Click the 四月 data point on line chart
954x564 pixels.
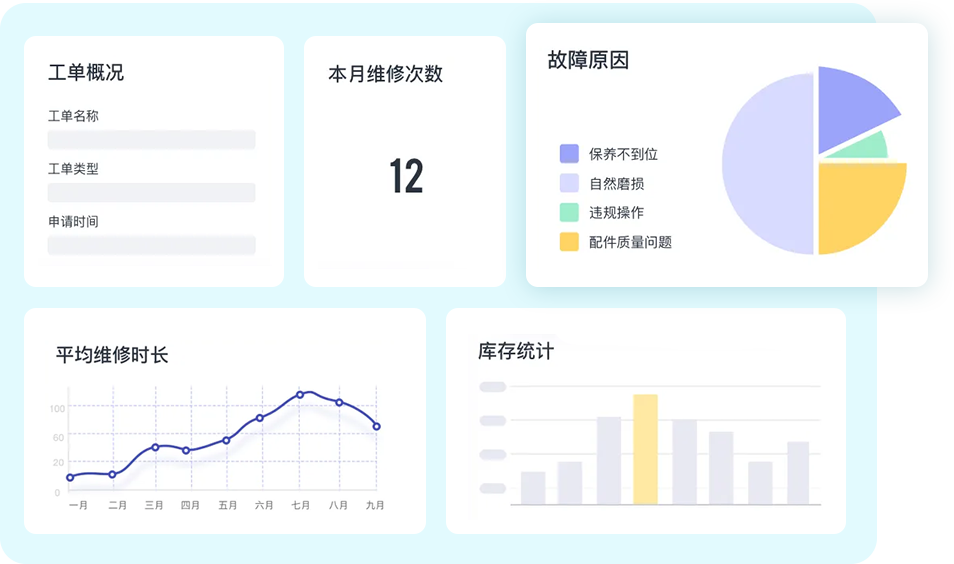click(186, 450)
